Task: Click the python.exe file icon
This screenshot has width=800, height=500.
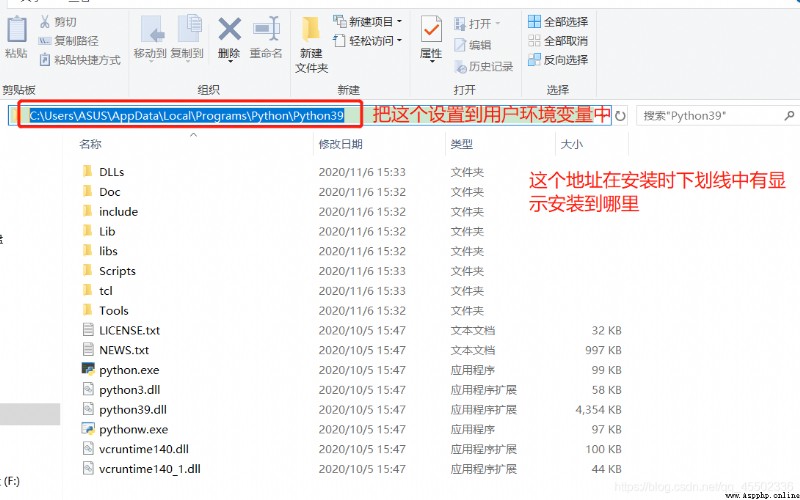Action: point(88,369)
